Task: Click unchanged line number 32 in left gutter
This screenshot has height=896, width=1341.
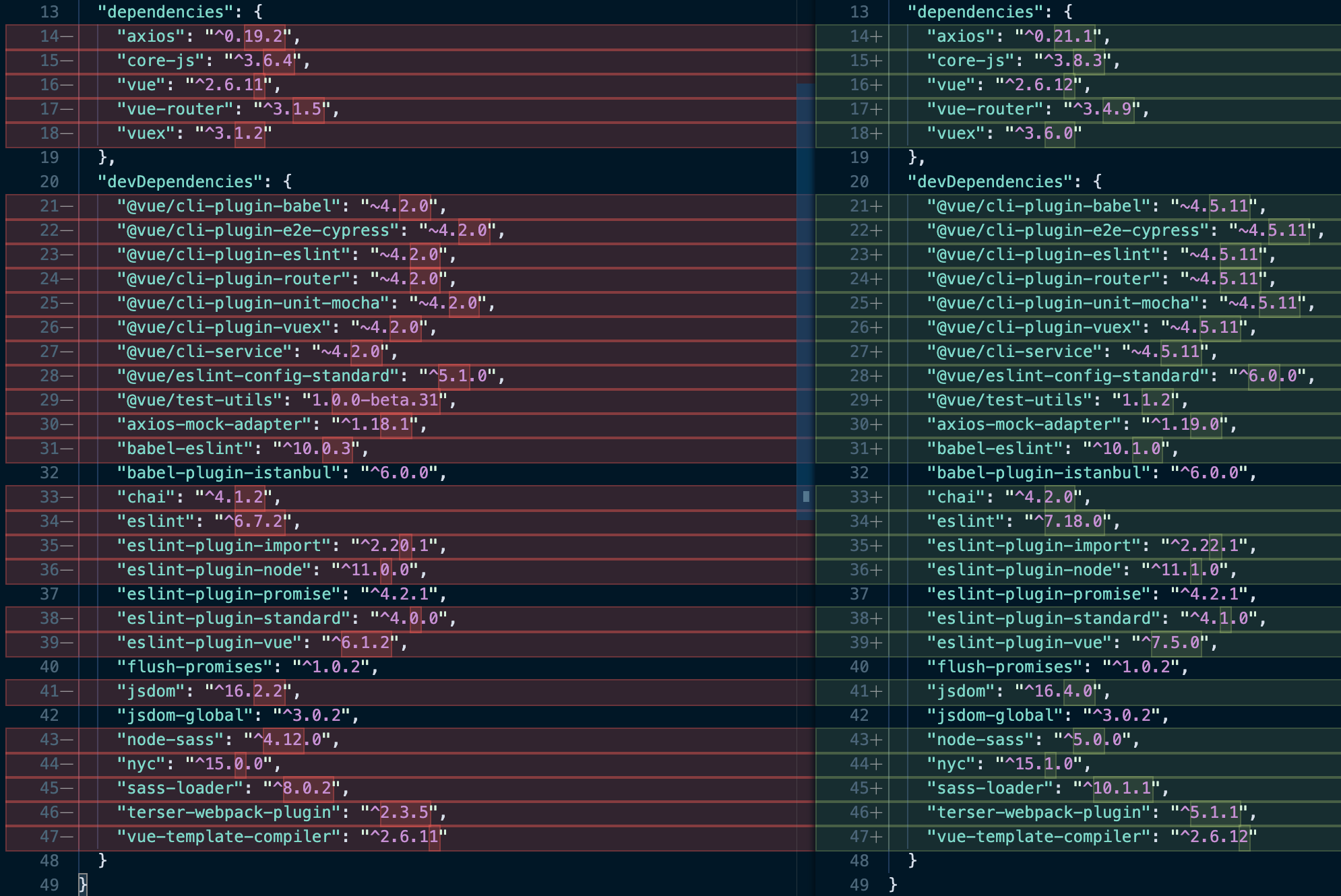Action: coord(50,473)
